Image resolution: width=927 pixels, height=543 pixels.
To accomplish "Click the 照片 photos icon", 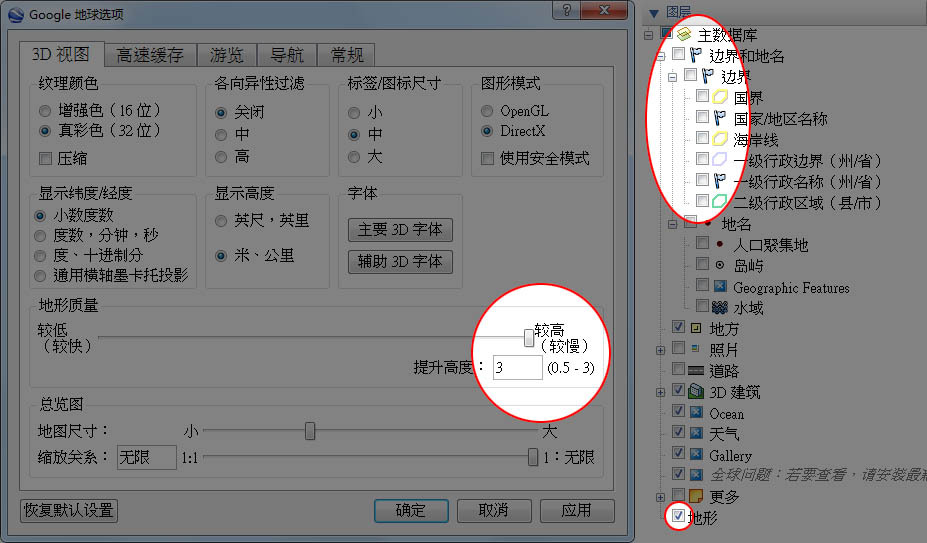I will (696, 349).
